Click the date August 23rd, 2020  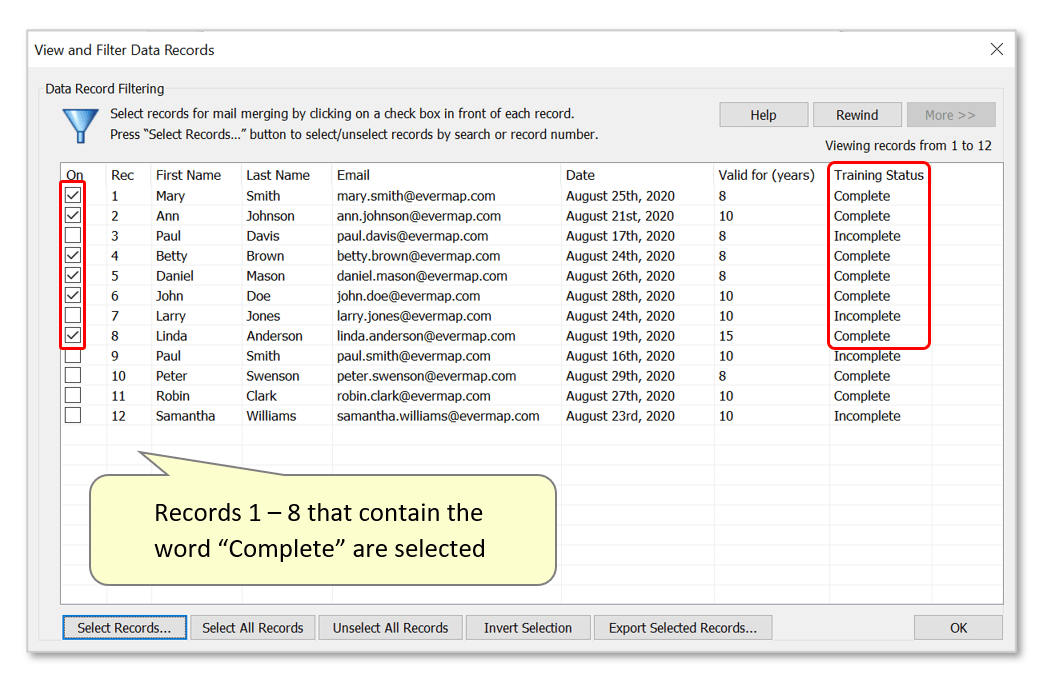pos(620,416)
